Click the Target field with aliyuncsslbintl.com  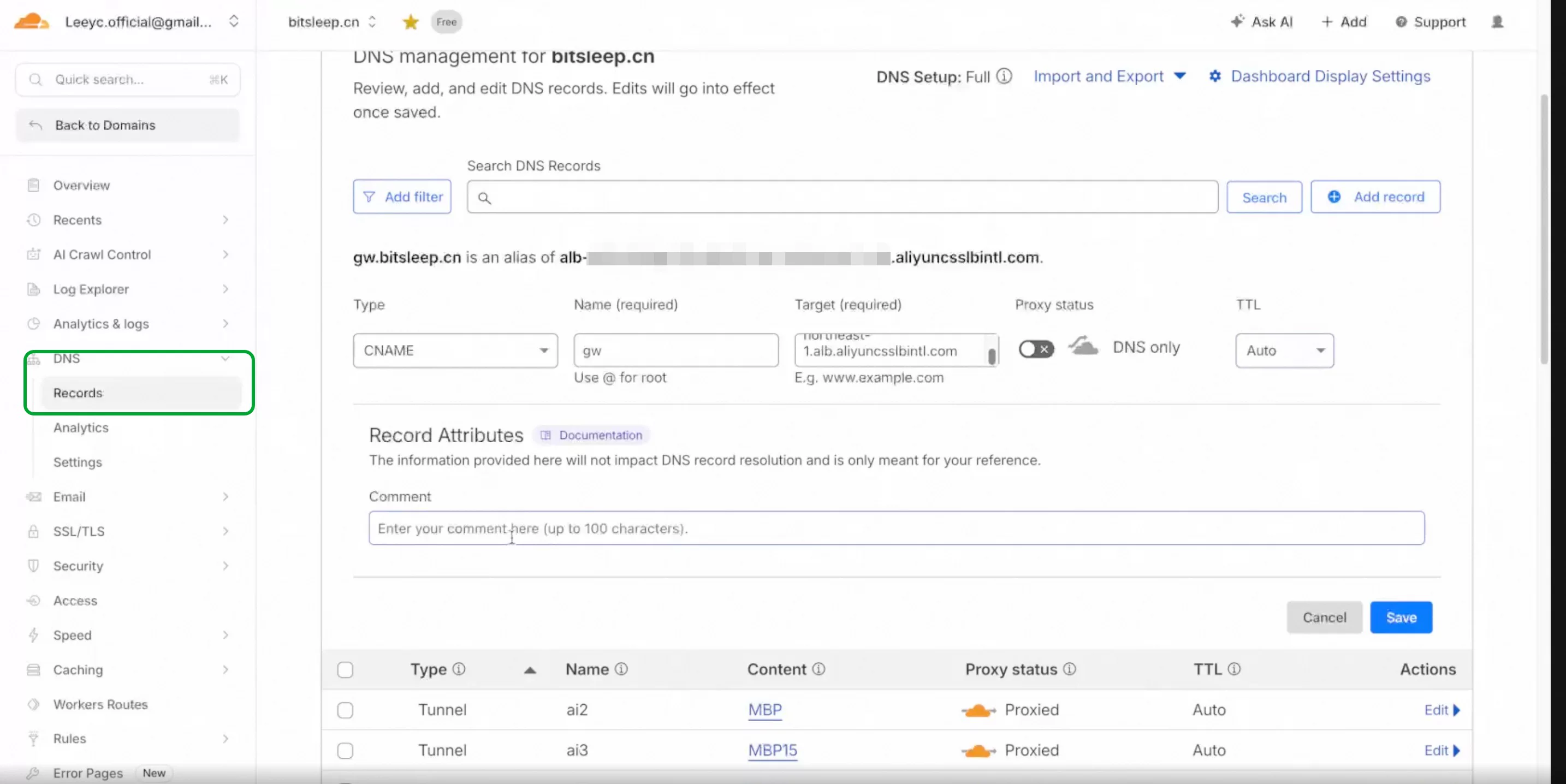[896, 351]
